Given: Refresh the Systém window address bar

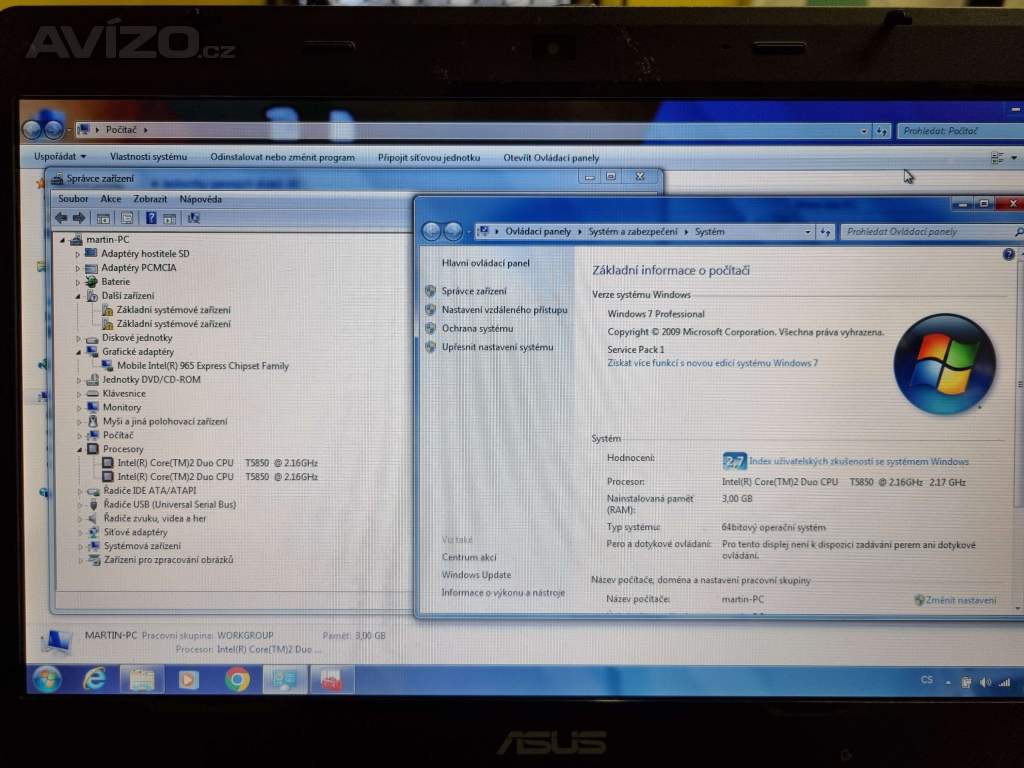Looking at the screenshot, I should [825, 232].
